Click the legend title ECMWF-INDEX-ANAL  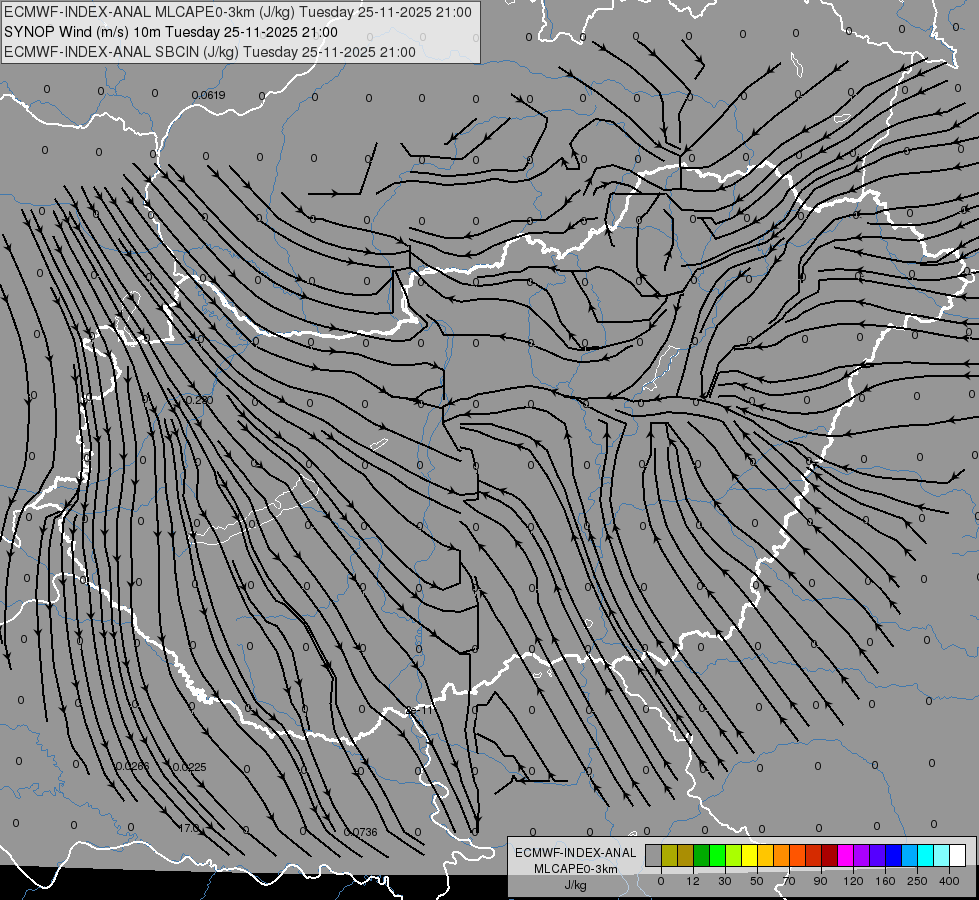576,853
